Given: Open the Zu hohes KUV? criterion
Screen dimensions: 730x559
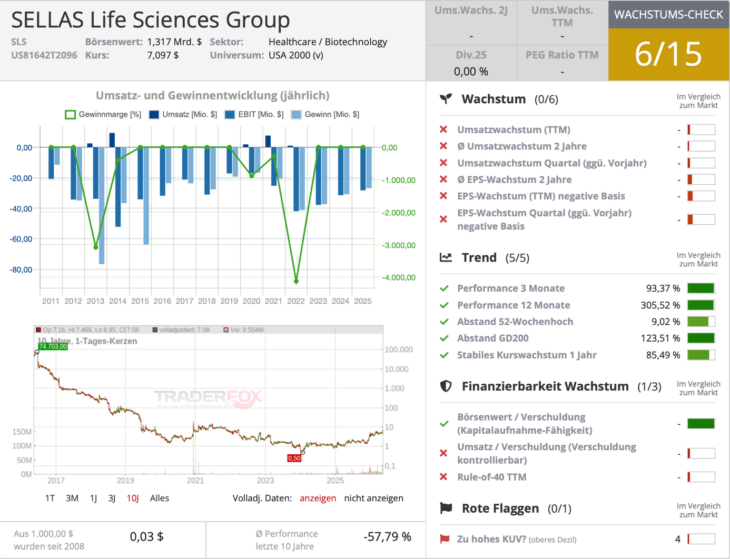Looking at the screenshot, I should (x=517, y=539).
